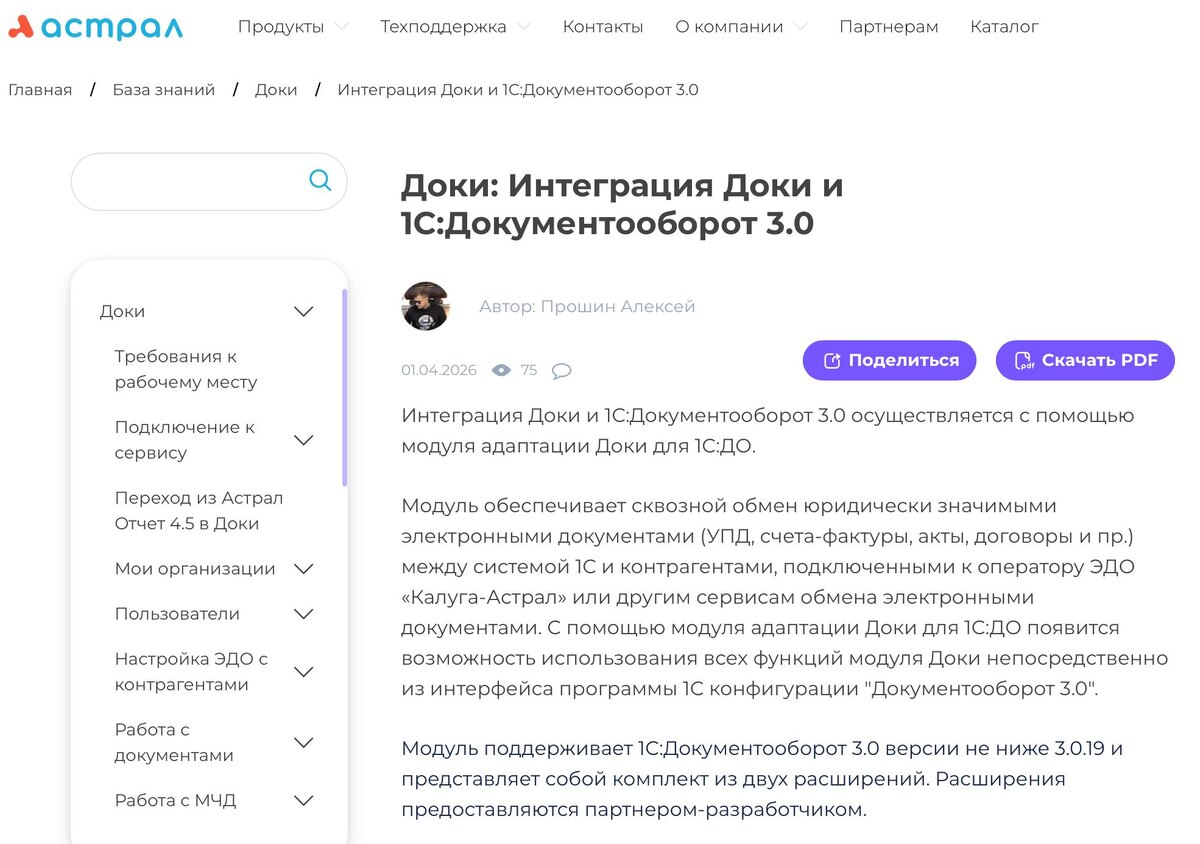Click the Пользователи sidebar label
Image resolution: width=1200 pixels, height=844 pixels.
click(x=177, y=614)
